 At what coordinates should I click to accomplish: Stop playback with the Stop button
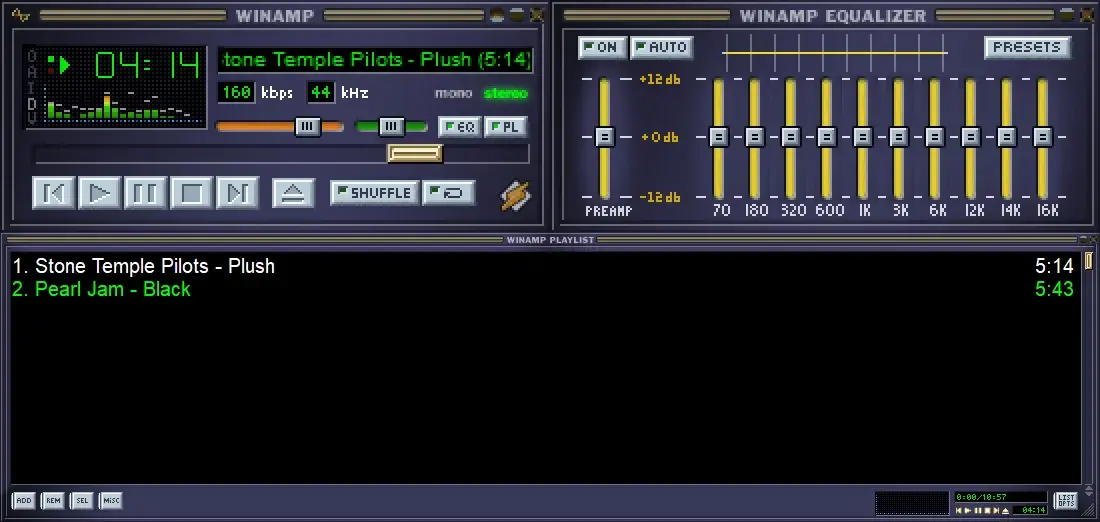[191, 192]
